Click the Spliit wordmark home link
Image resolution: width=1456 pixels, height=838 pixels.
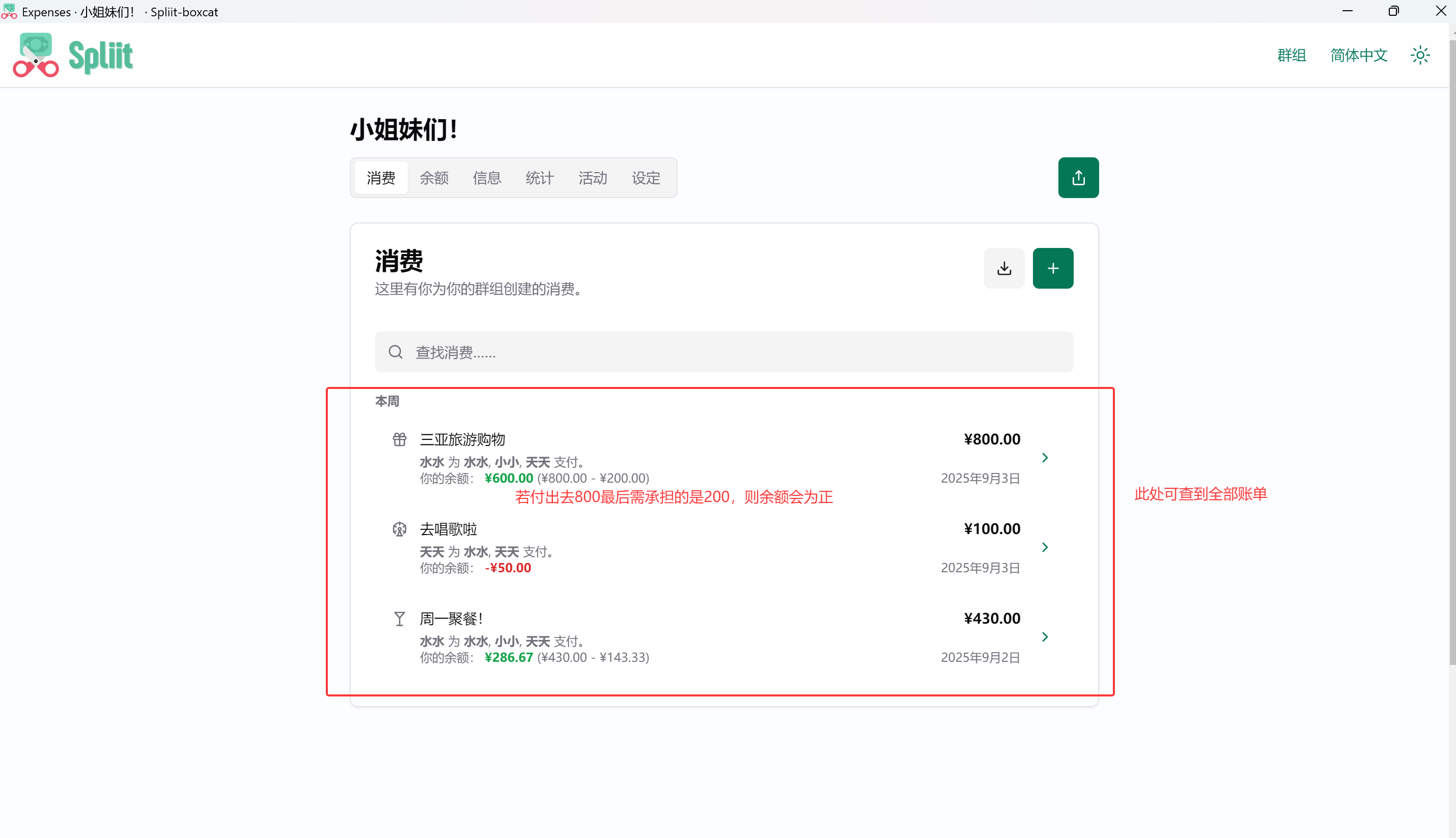tap(101, 57)
